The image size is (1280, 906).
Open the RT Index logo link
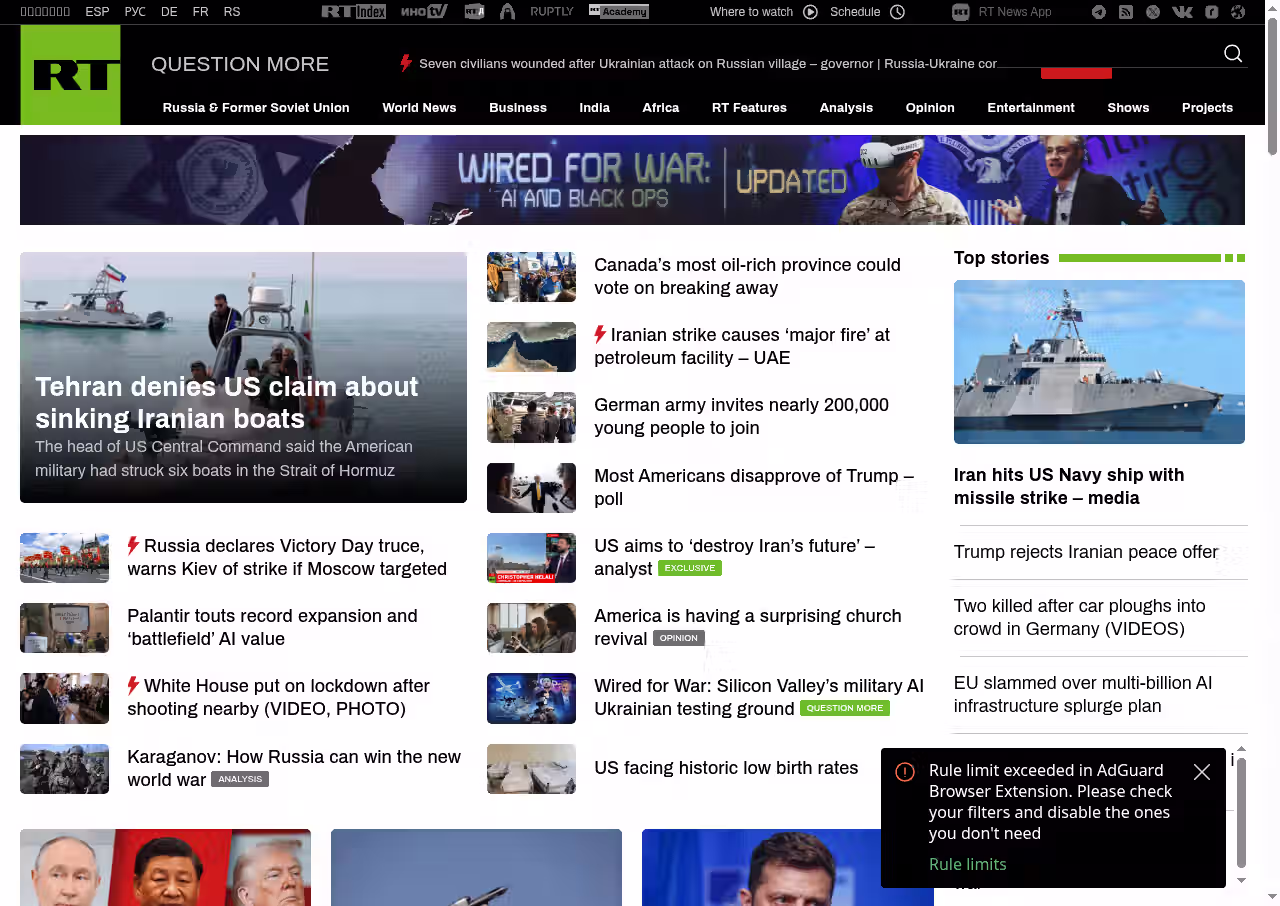pyautogui.click(x=354, y=12)
